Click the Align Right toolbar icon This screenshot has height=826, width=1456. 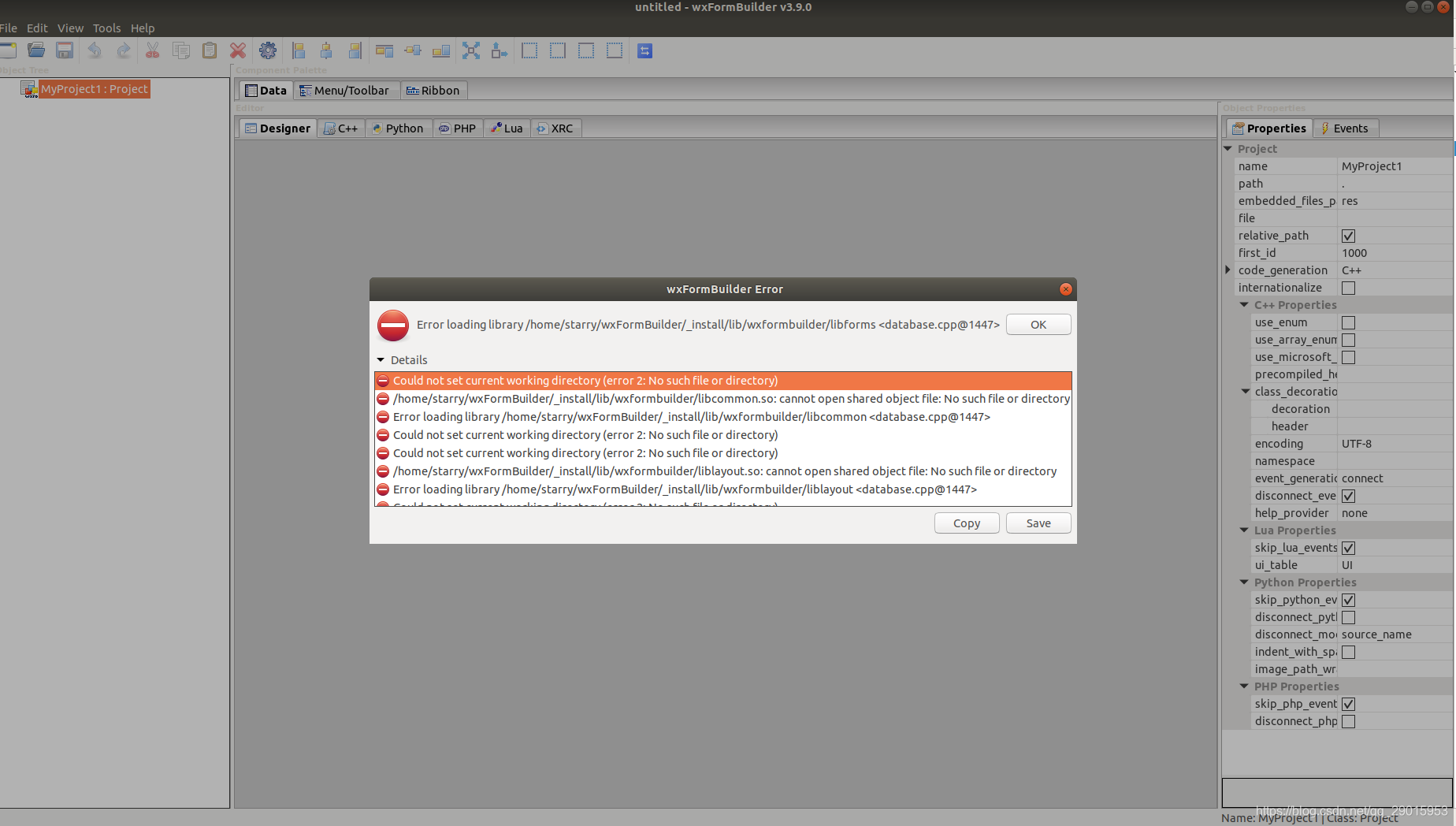tap(355, 50)
